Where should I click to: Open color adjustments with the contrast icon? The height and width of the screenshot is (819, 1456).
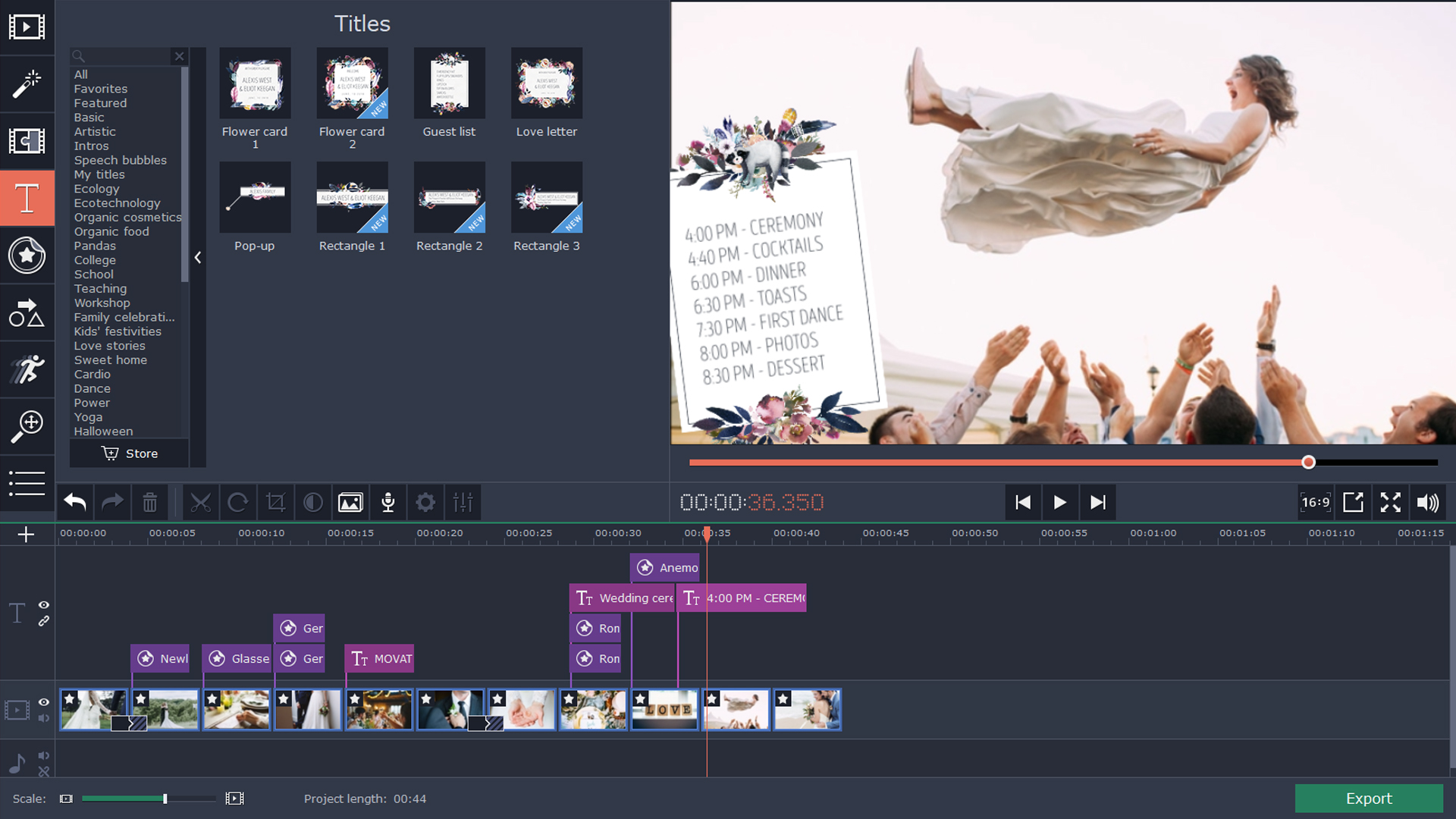312,502
